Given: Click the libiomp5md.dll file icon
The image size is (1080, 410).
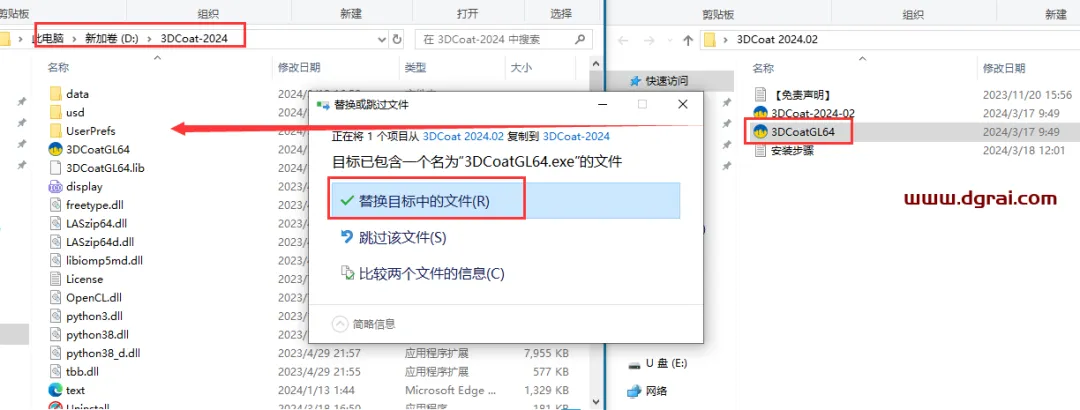Looking at the screenshot, I should 56,260.
